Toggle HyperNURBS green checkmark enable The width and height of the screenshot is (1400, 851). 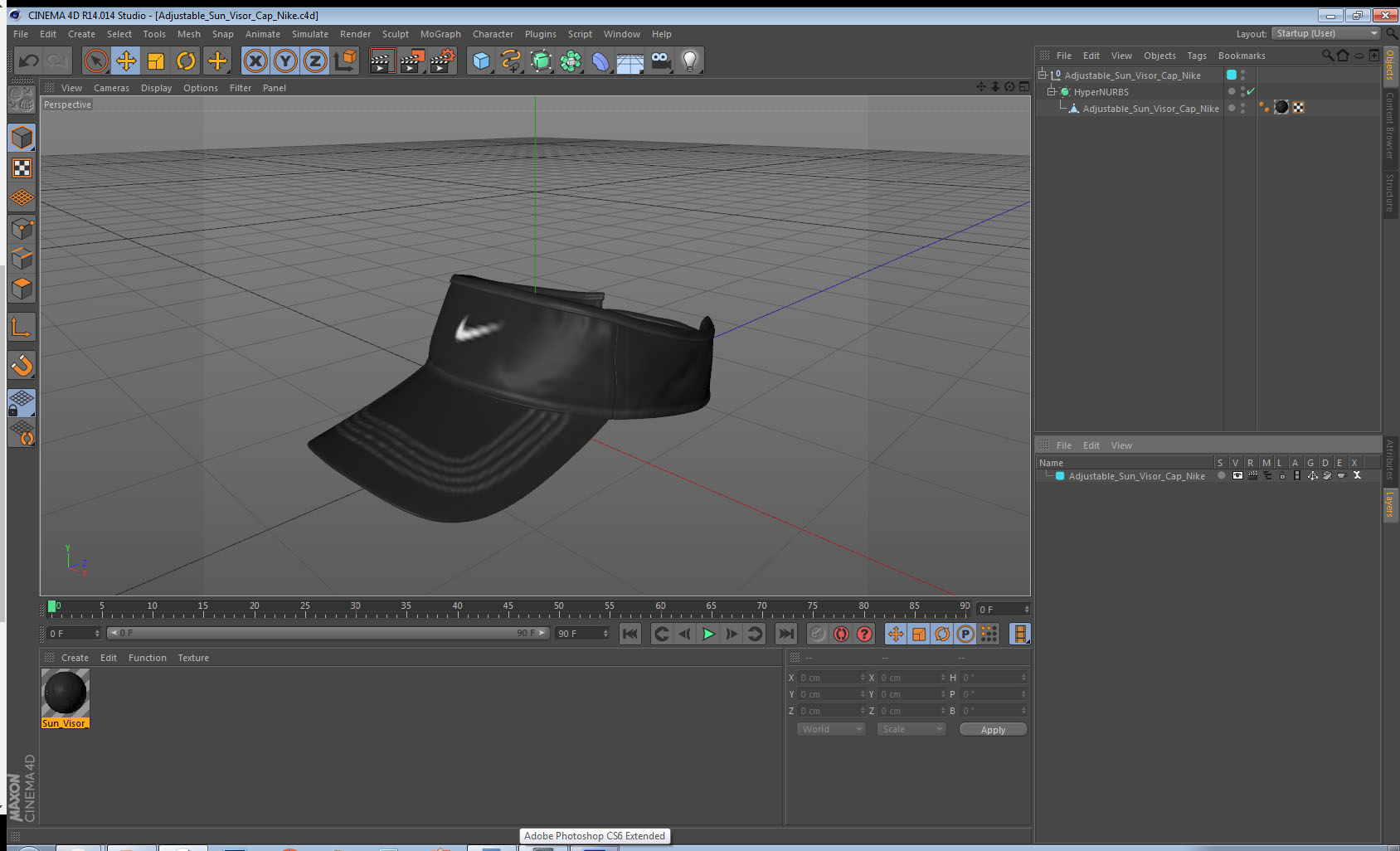point(1251,91)
